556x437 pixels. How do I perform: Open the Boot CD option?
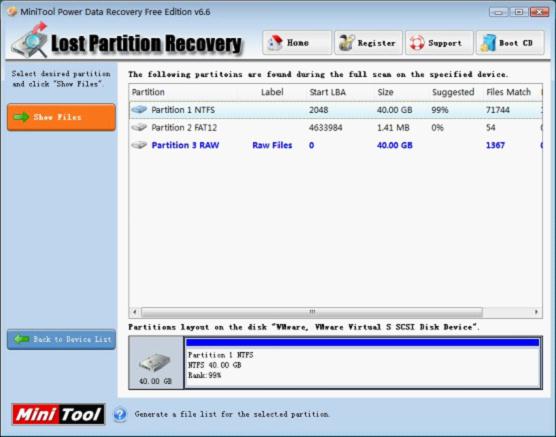[510, 43]
